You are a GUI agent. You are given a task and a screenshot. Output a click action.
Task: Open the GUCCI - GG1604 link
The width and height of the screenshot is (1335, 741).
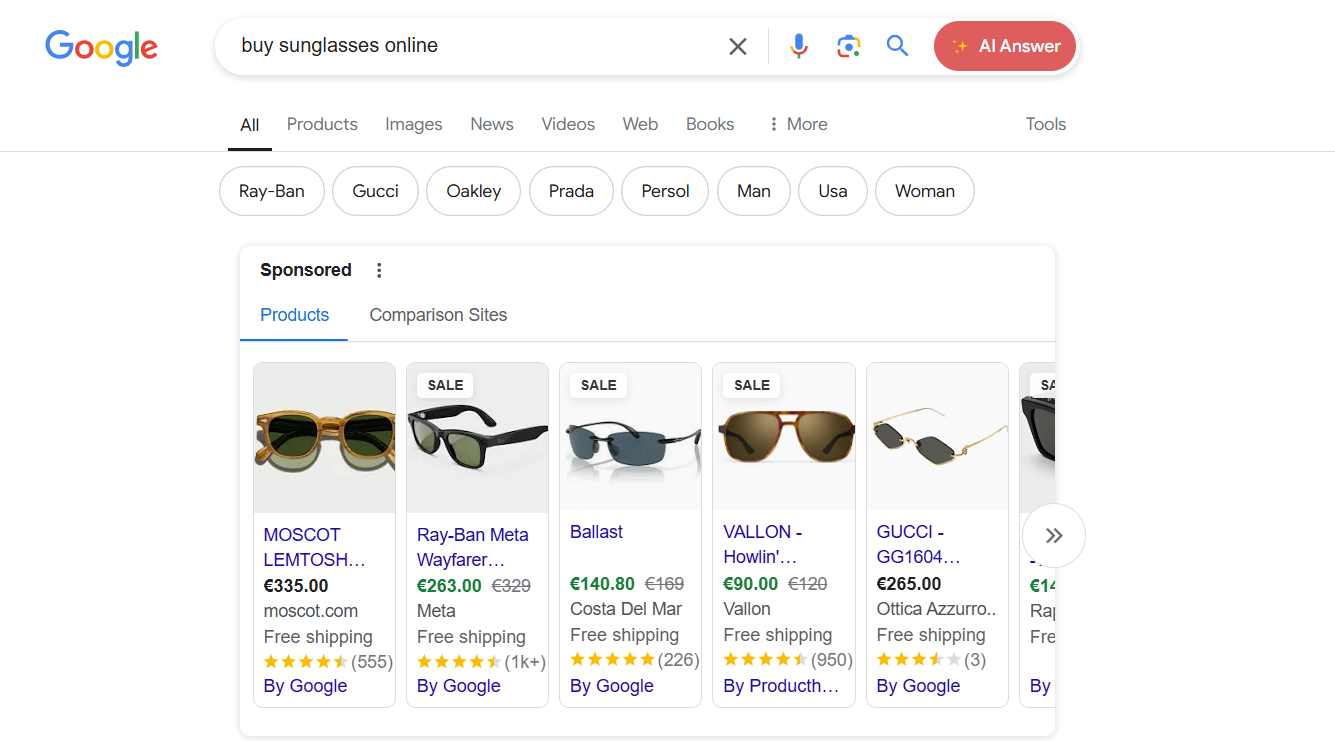coord(918,544)
